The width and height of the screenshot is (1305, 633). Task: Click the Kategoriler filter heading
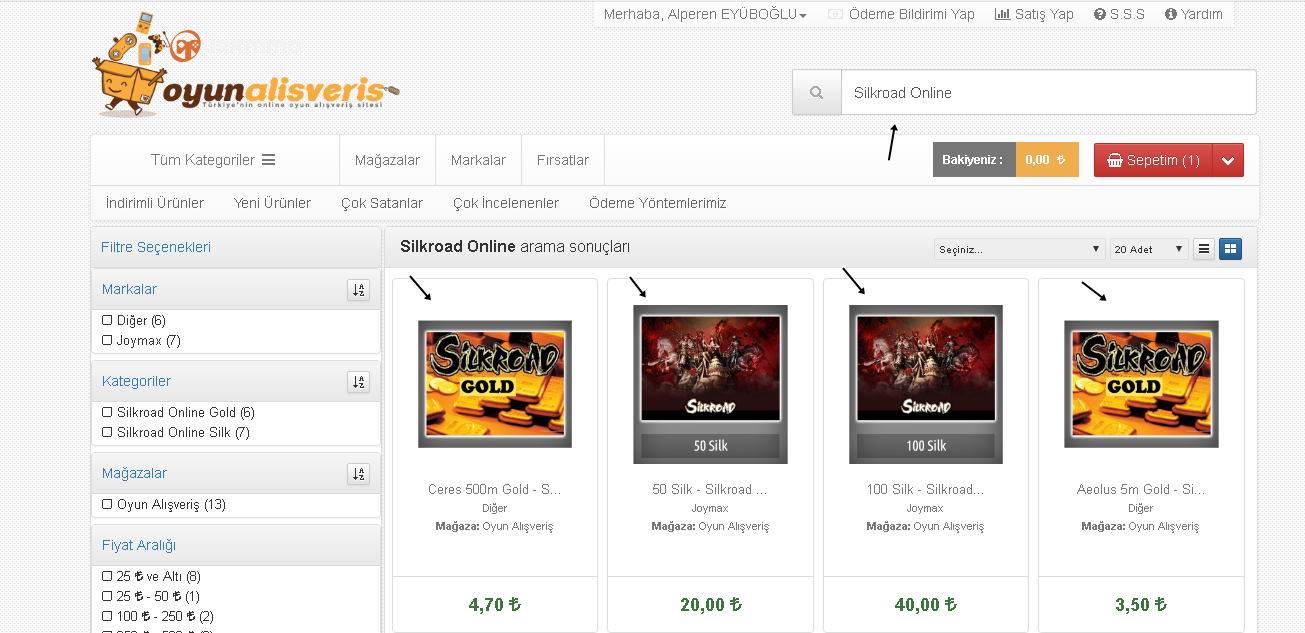tap(136, 381)
